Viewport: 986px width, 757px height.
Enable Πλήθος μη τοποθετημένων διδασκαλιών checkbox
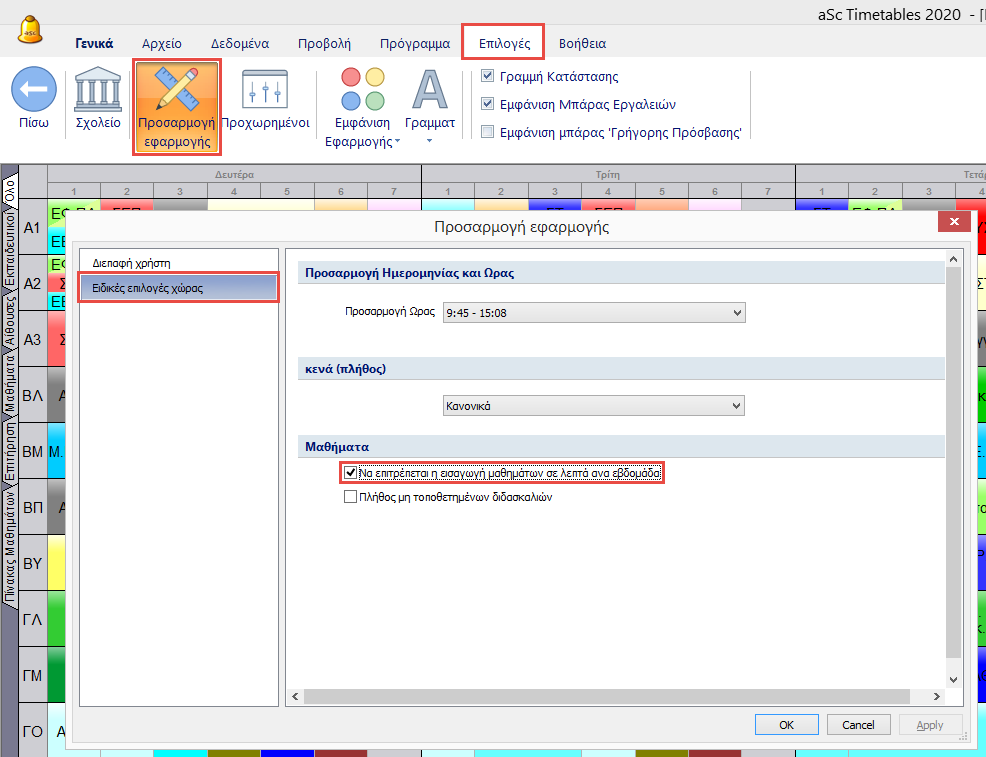click(x=350, y=496)
